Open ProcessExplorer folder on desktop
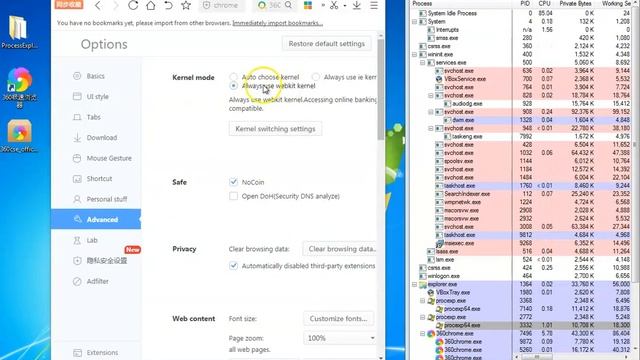Image resolution: width=640 pixels, height=360 pixels. 19,32
